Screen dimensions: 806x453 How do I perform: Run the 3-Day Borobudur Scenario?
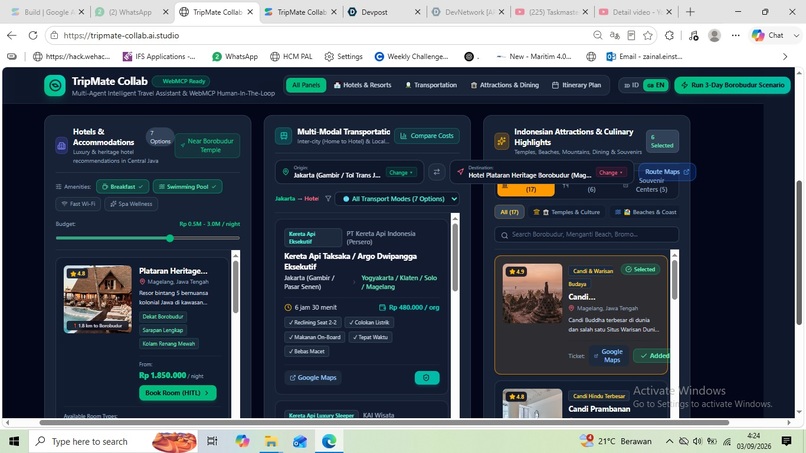[732, 85]
